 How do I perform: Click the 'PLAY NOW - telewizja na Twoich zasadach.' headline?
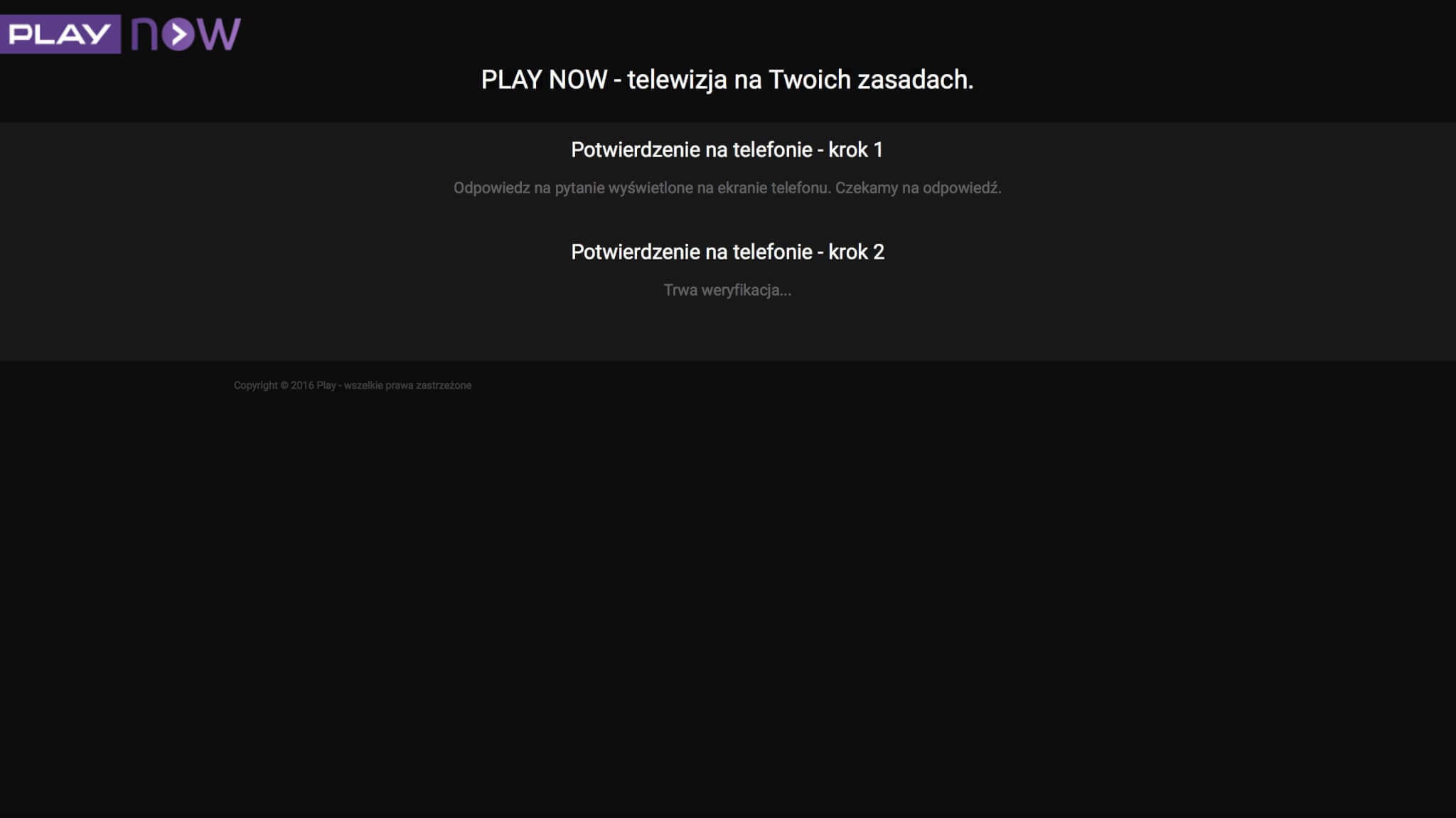tap(727, 80)
